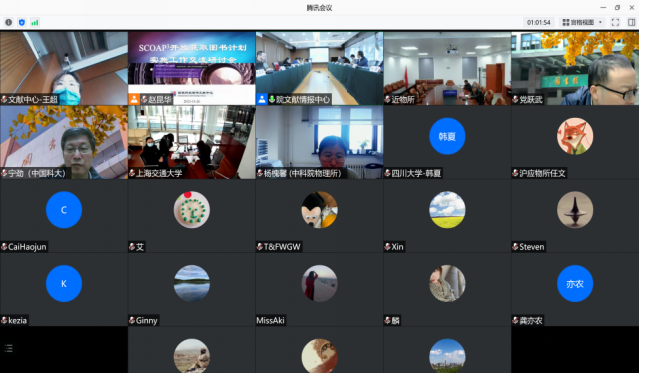Viewport: 660px width, 373px height.
Task: Select the MissAki participant avatar
Action: tap(319, 283)
